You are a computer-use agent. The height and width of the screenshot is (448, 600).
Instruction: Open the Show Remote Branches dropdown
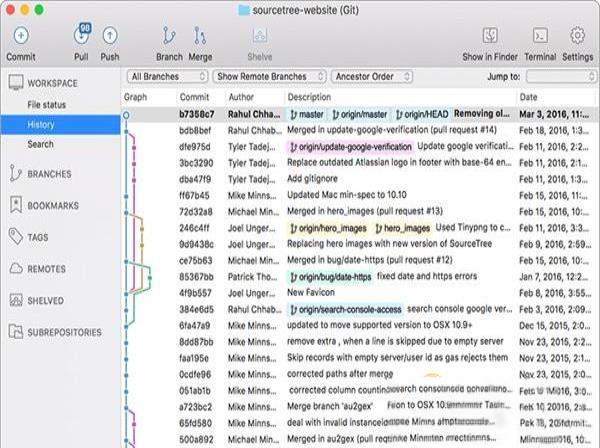click(269, 77)
